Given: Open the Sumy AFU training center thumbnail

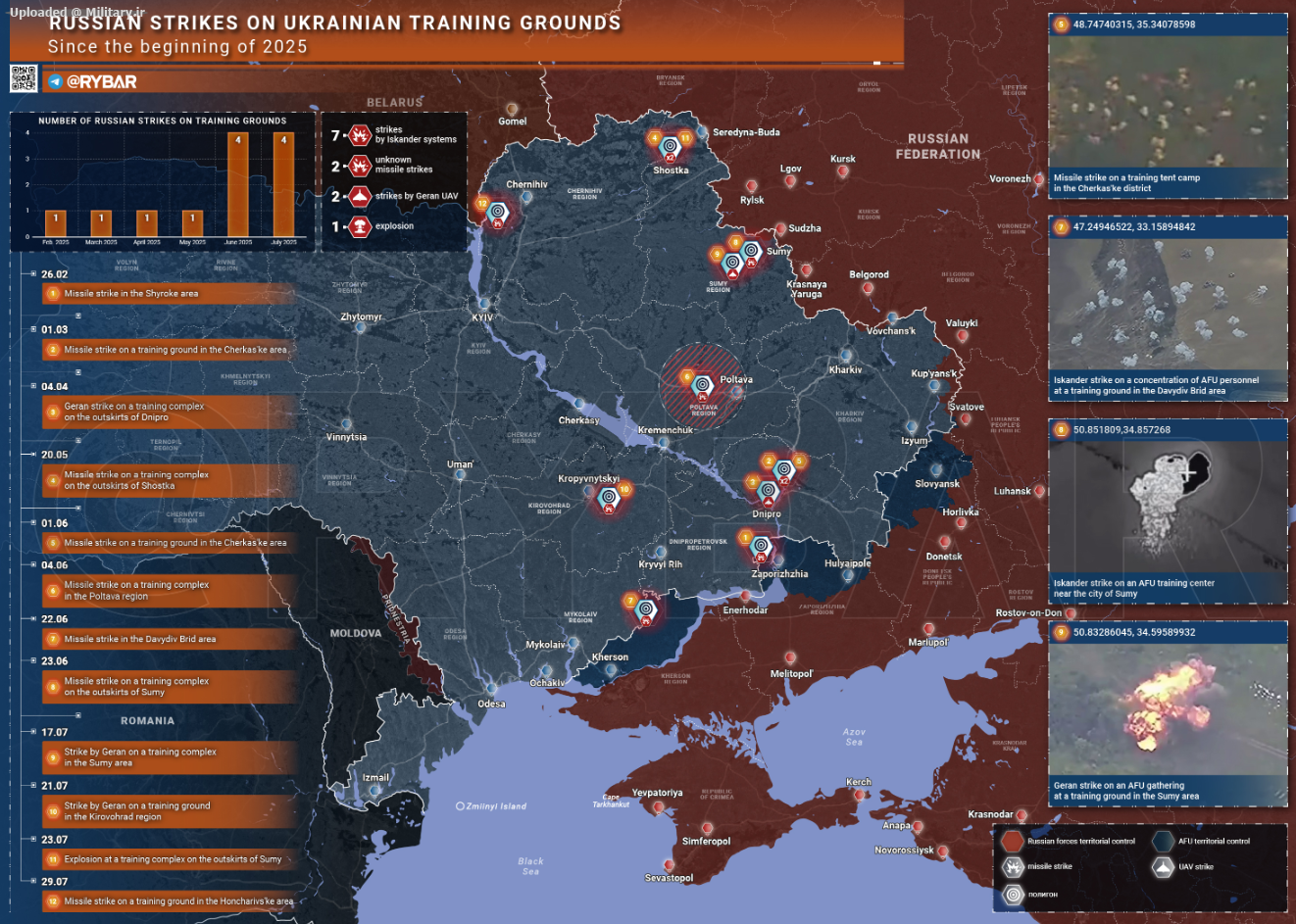Looking at the screenshot, I should tap(1168, 512).
